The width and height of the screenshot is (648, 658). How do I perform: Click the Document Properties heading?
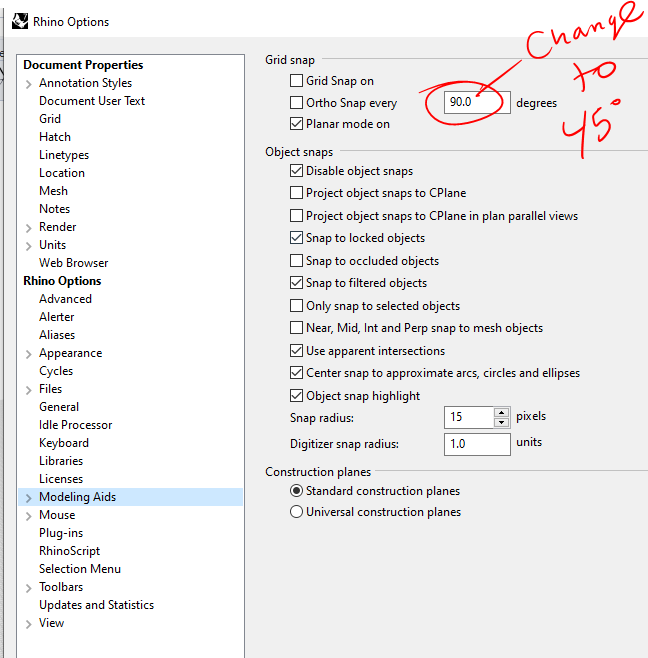(x=83, y=65)
